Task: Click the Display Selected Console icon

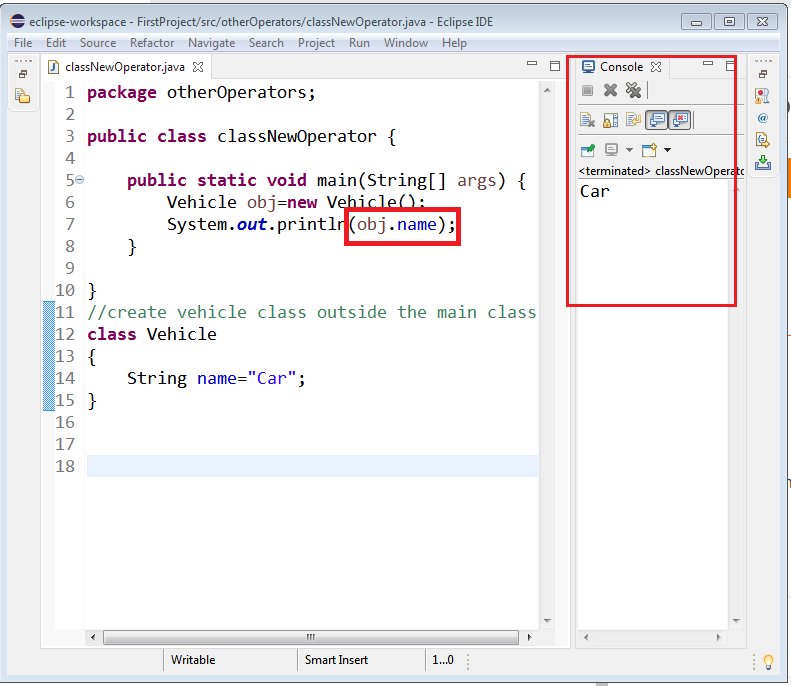Action: click(611, 150)
